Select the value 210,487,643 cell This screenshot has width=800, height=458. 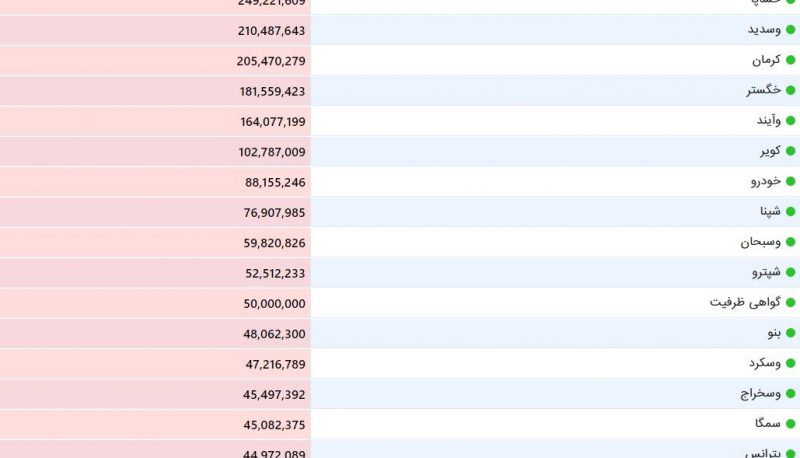155,31
